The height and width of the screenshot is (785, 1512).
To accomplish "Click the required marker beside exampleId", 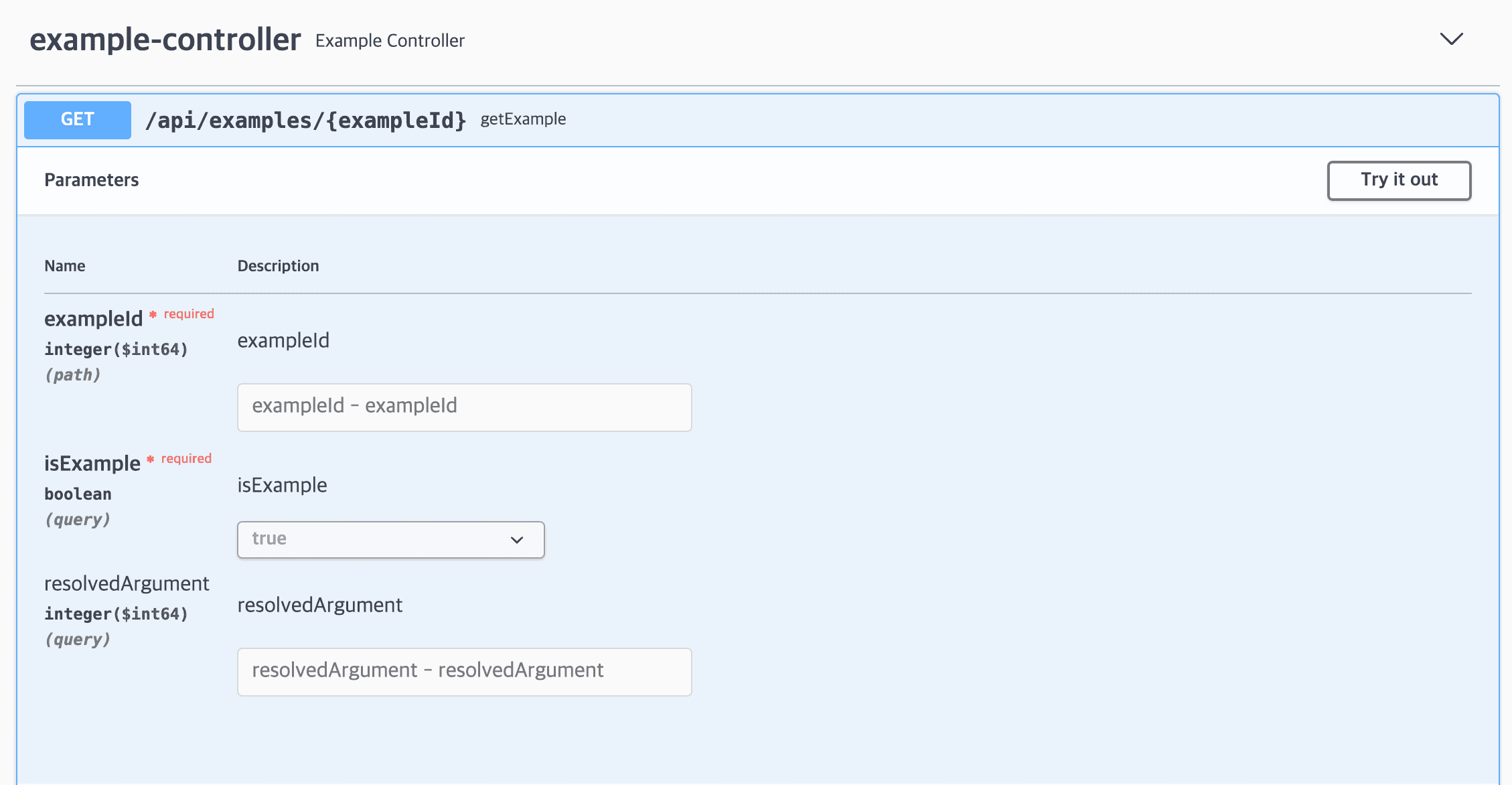I will (182, 314).
